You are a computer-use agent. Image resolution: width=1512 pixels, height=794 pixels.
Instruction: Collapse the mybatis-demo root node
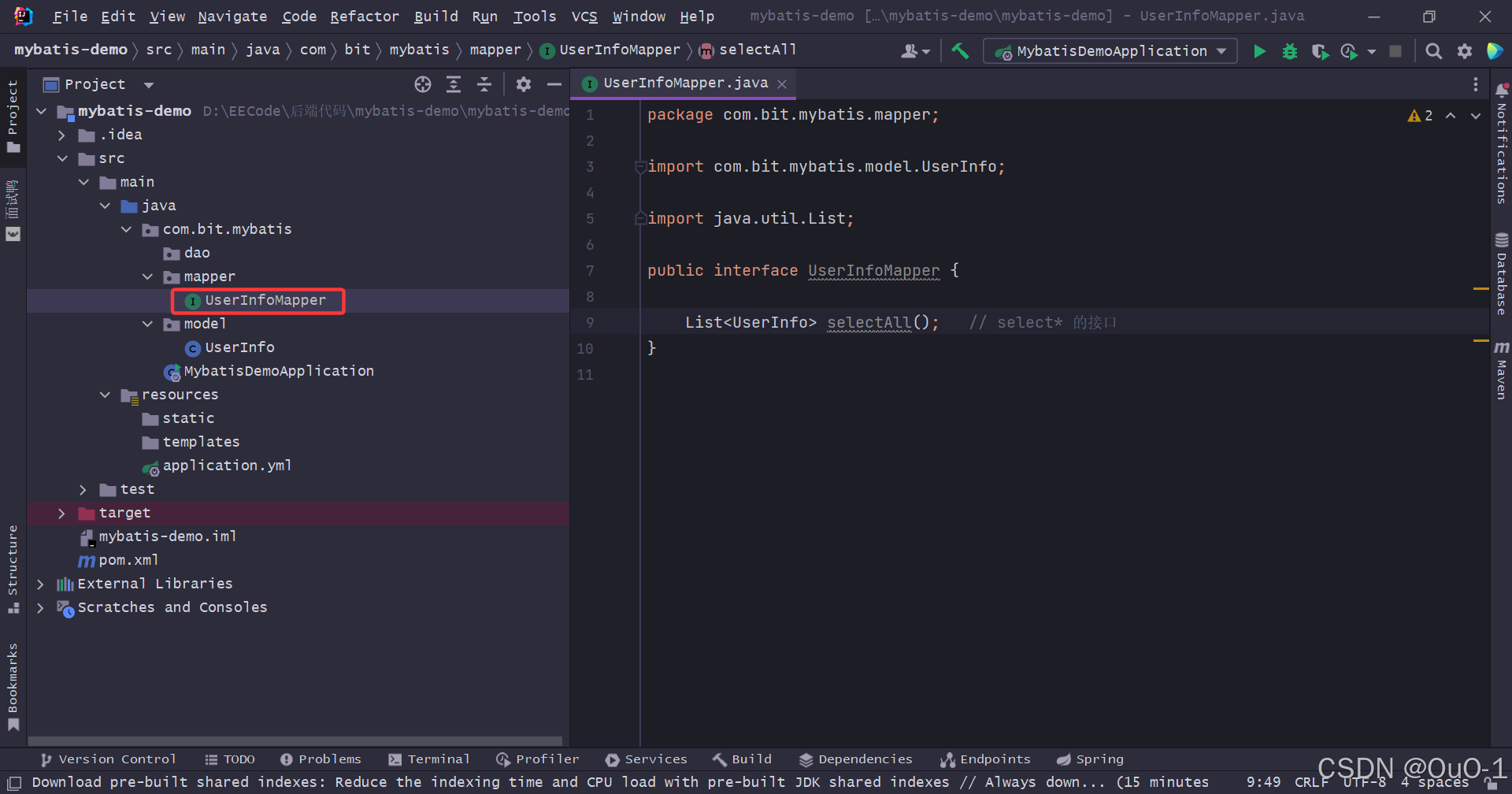pyautogui.click(x=41, y=111)
